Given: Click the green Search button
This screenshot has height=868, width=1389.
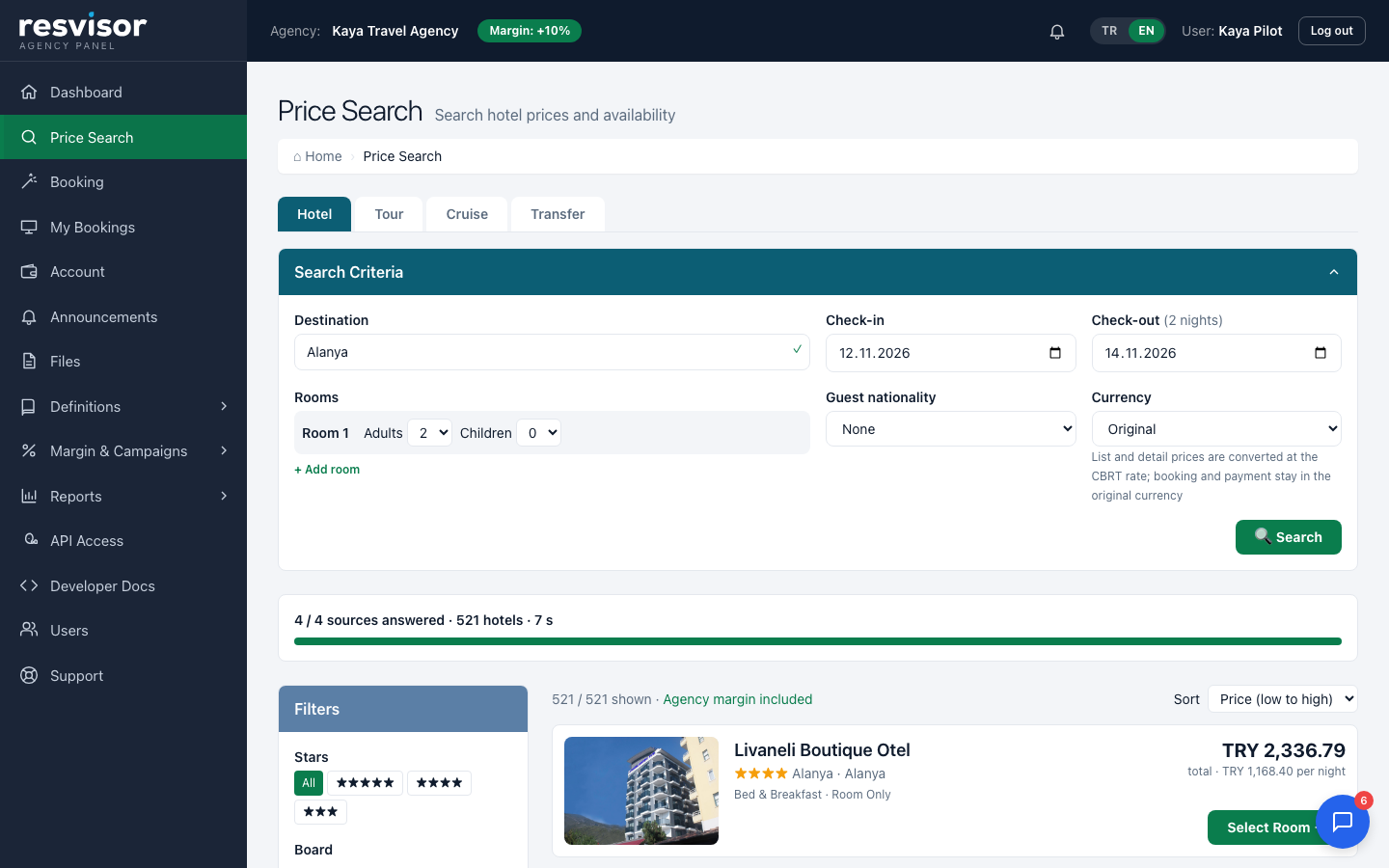Looking at the screenshot, I should tap(1289, 537).
